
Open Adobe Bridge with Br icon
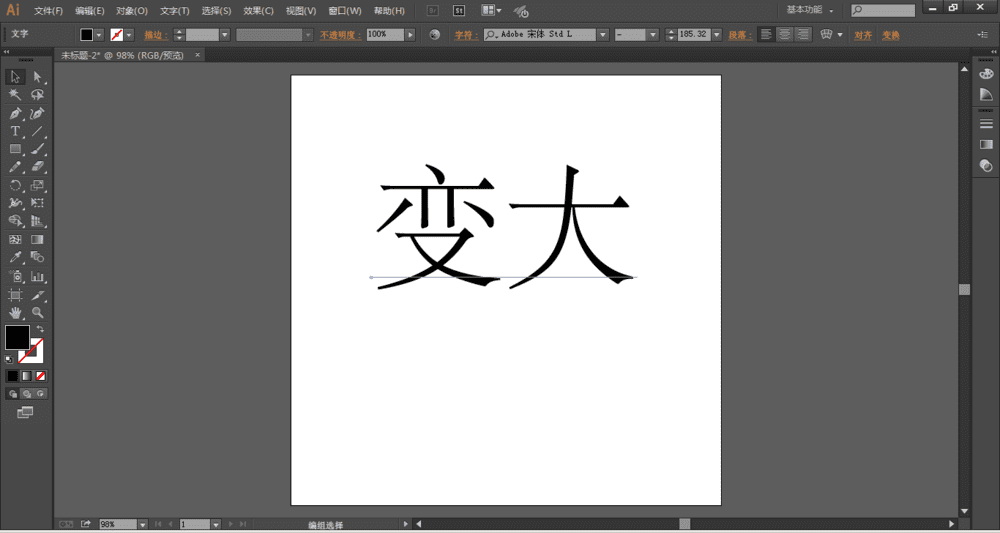[432, 11]
